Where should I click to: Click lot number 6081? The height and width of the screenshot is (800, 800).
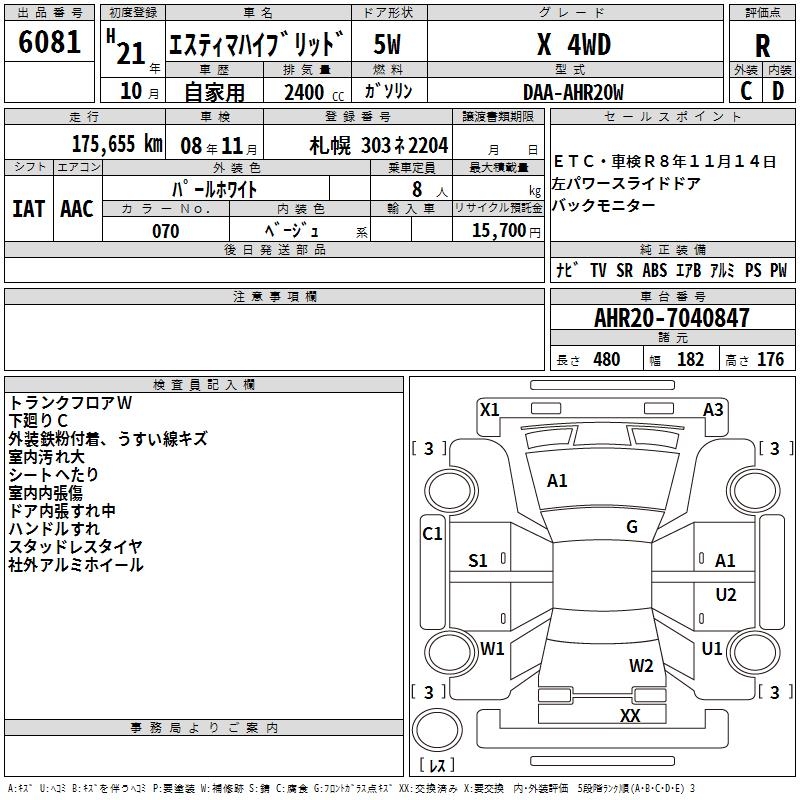pos(49,41)
